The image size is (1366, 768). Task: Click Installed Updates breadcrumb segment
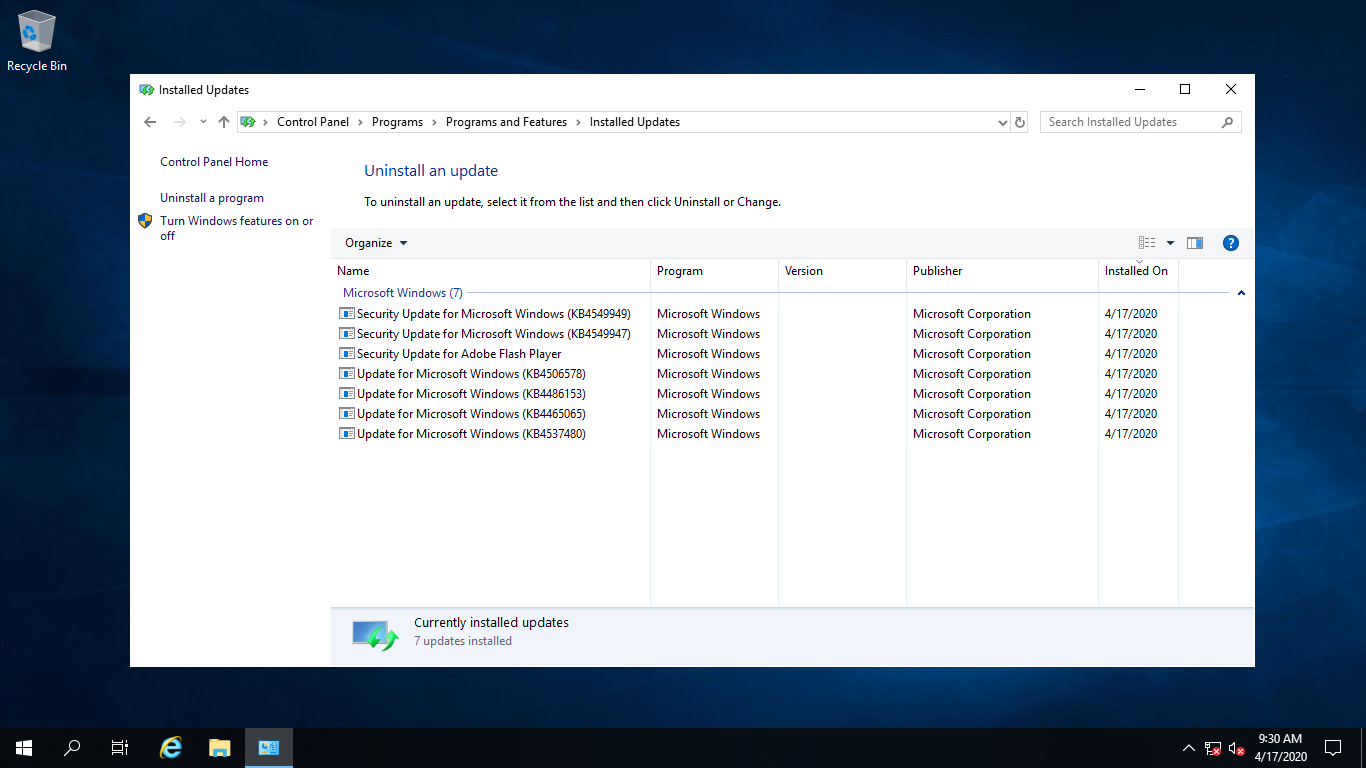635,122
